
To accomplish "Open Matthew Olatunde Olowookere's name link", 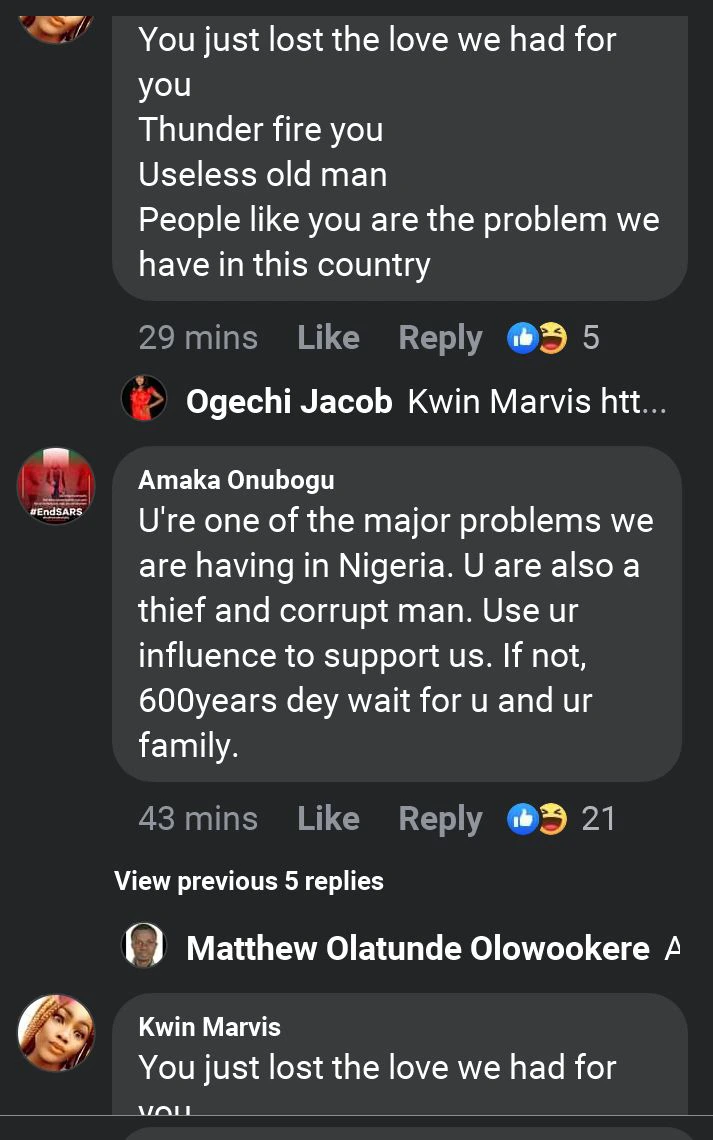I will [418, 948].
